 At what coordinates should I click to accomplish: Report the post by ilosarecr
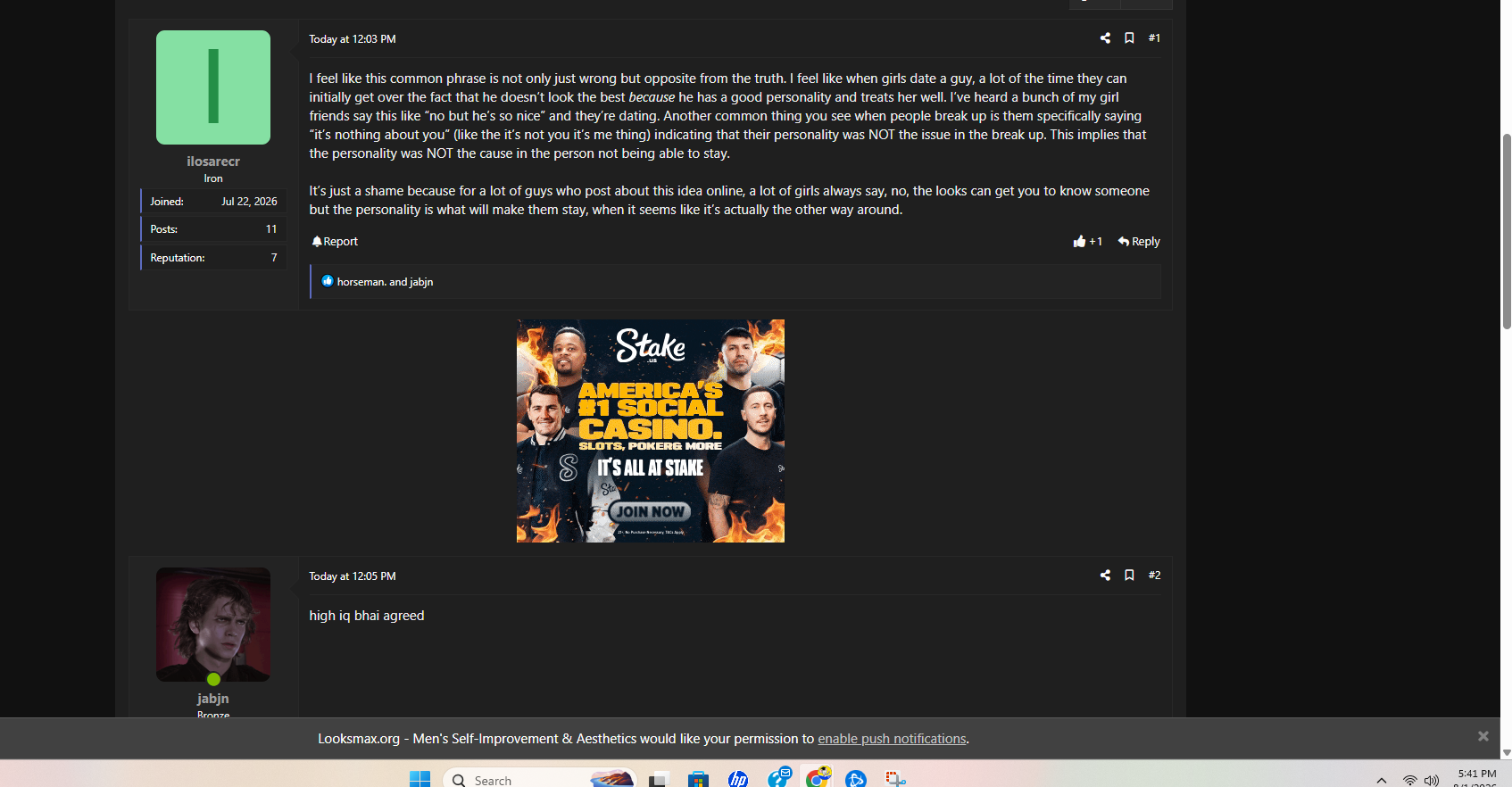click(335, 242)
